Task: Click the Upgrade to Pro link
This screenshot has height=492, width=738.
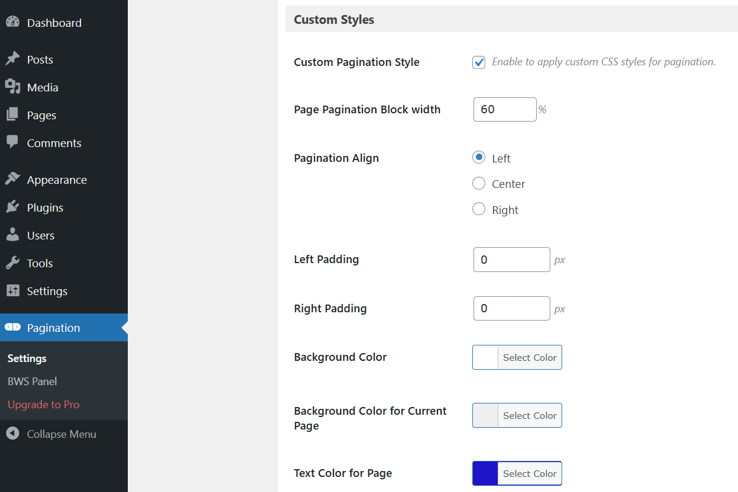Action: coord(43,404)
